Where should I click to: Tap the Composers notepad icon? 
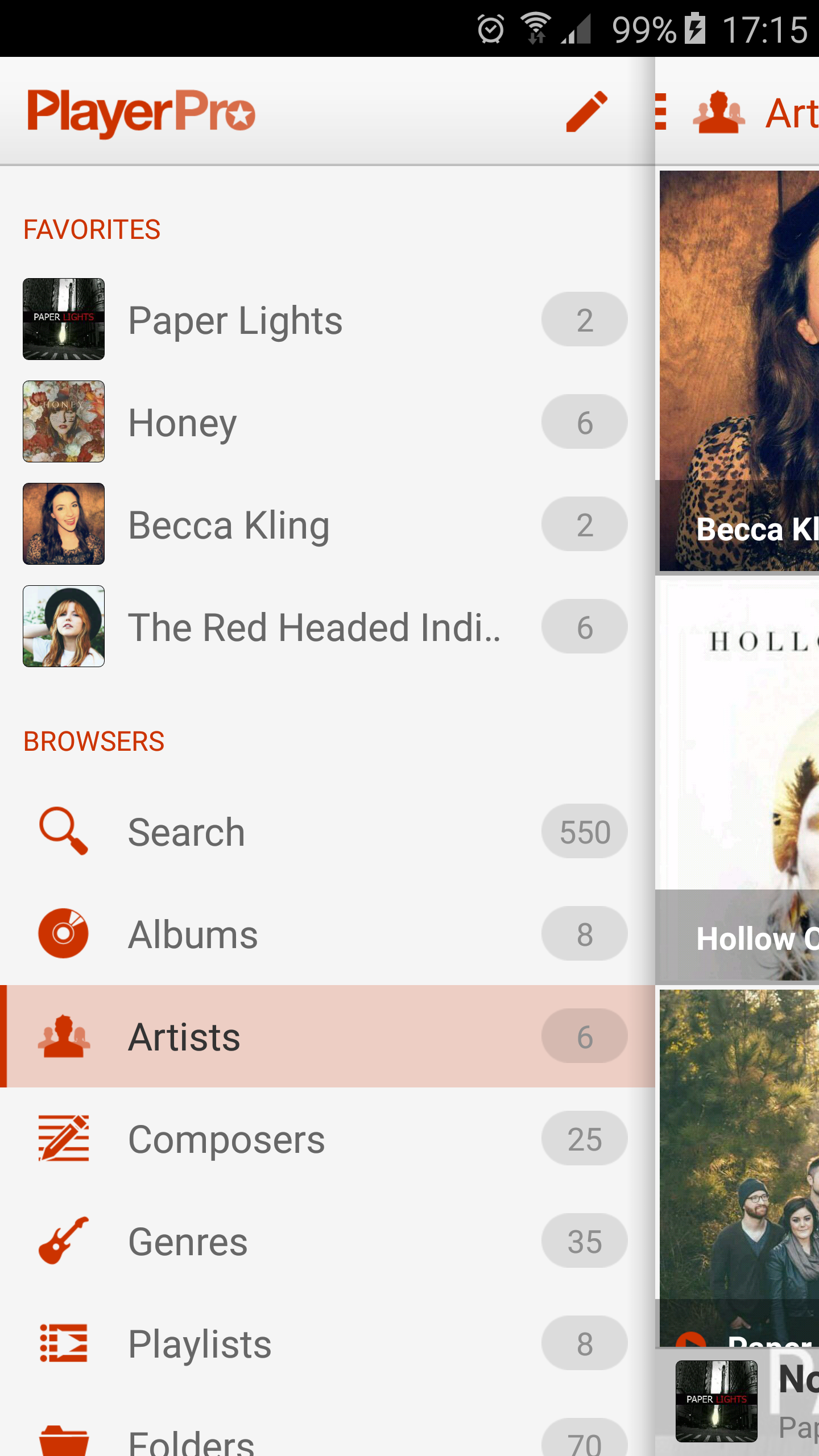(x=63, y=1138)
